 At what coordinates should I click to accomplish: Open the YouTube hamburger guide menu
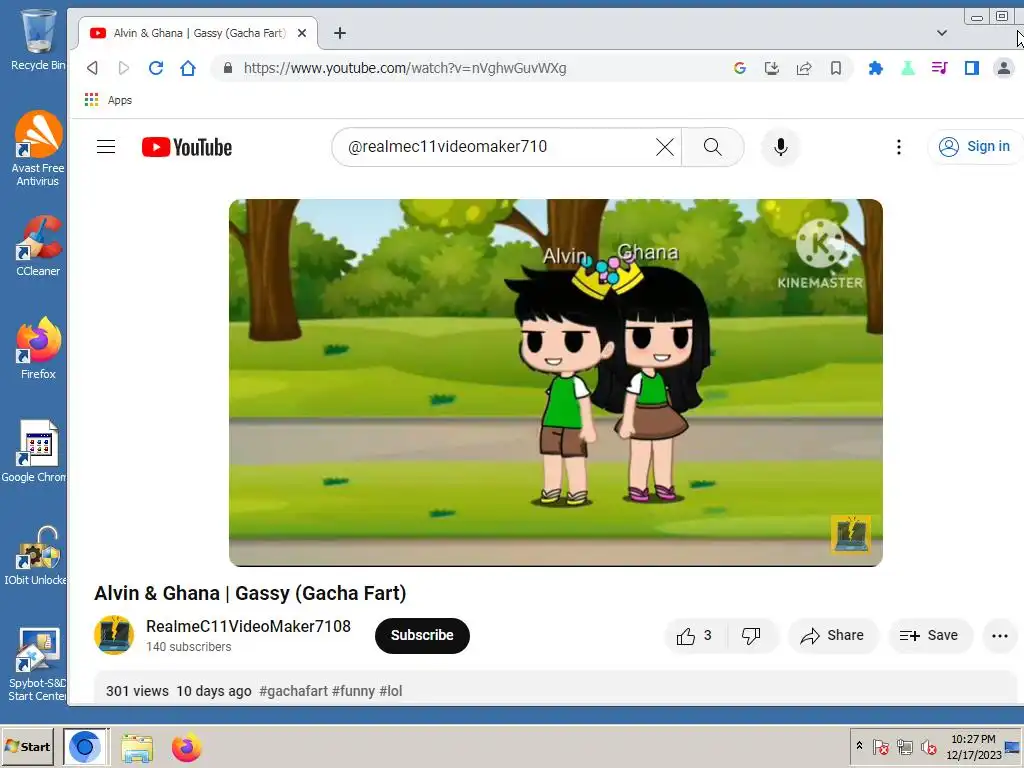(106, 147)
